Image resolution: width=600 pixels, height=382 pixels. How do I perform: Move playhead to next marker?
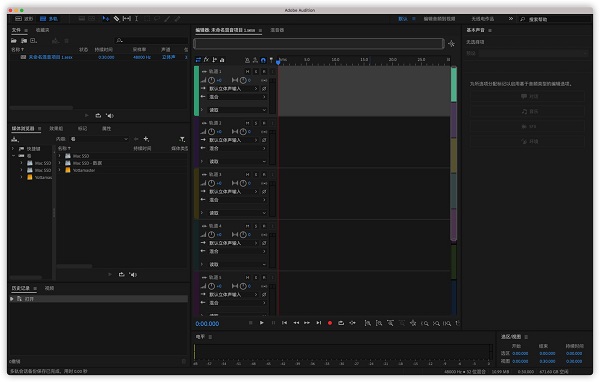tap(319, 323)
